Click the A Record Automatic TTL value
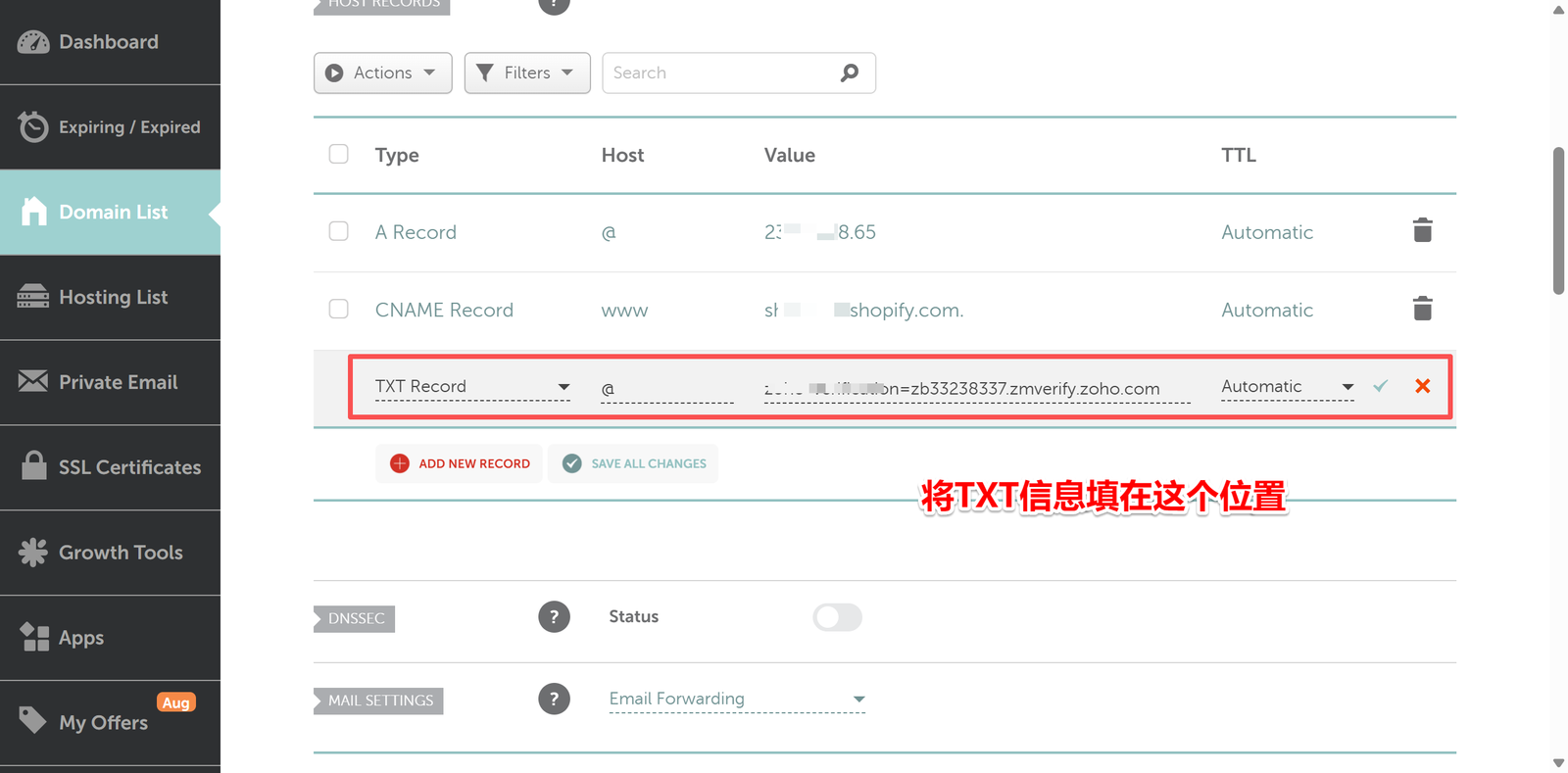This screenshot has width=1568, height=773. [x=1267, y=232]
